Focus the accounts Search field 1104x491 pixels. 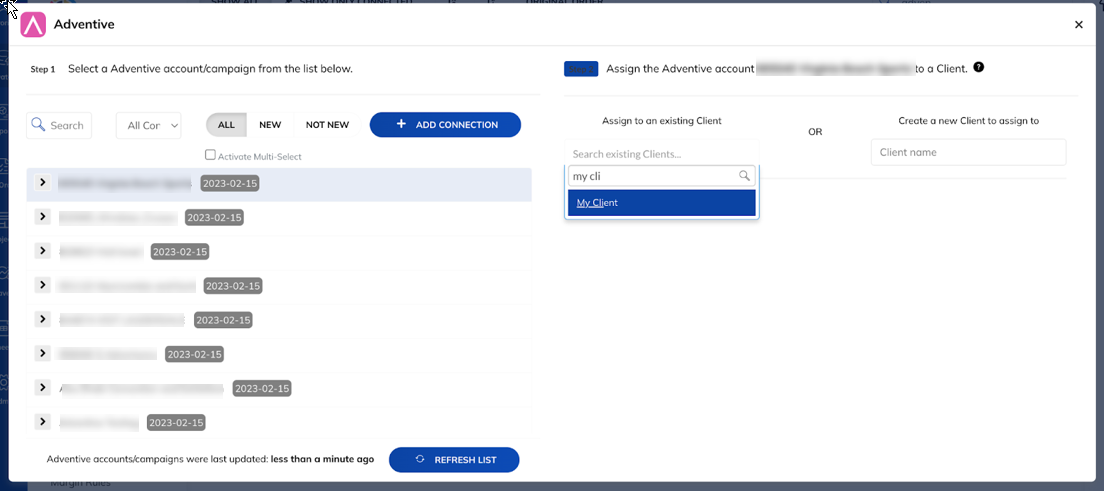click(x=59, y=125)
